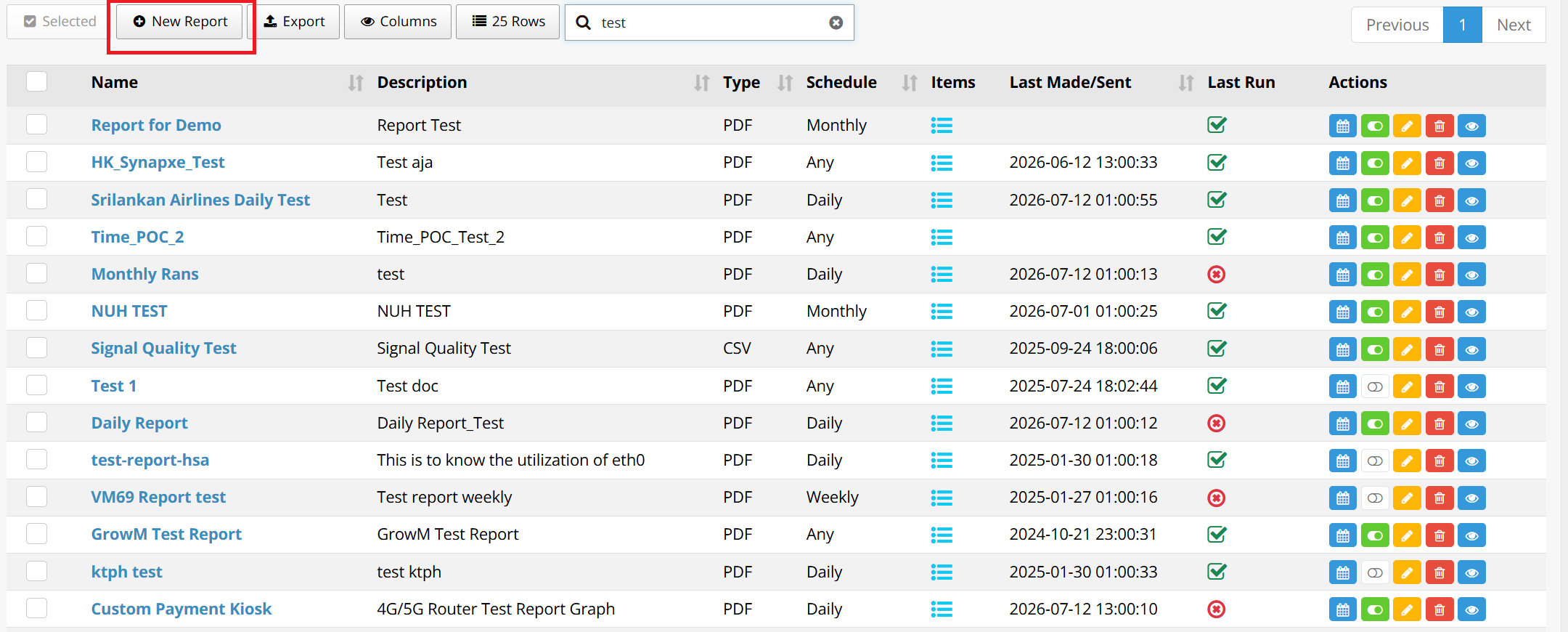View the Signal Quality Test report
The image size is (1568, 632).
[x=1471, y=349]
